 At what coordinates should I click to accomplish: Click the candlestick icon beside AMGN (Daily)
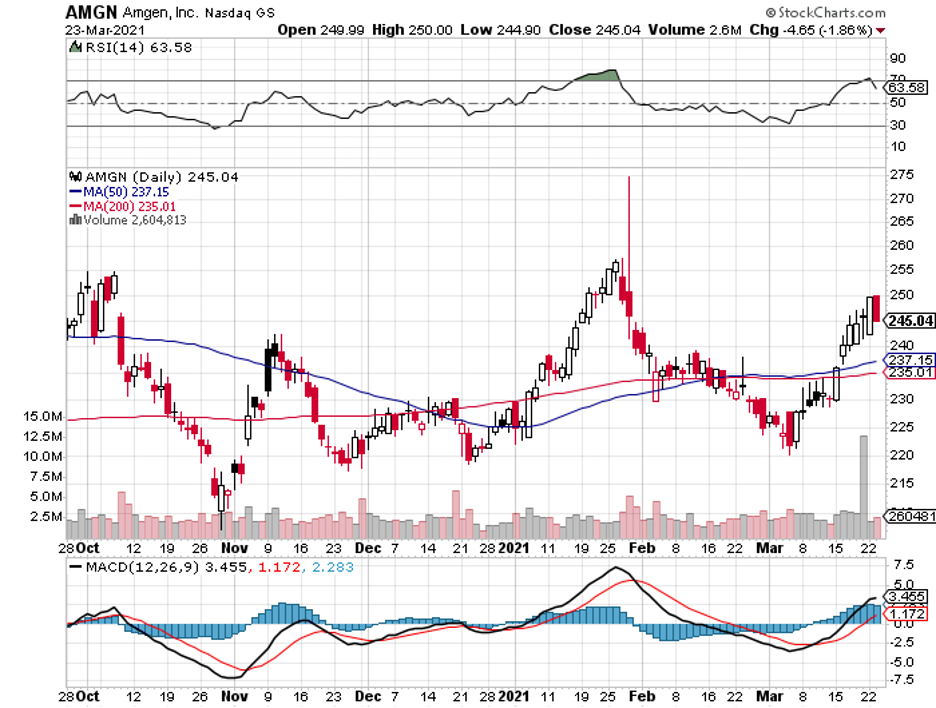pyautogui.click(x=71, y=177)
